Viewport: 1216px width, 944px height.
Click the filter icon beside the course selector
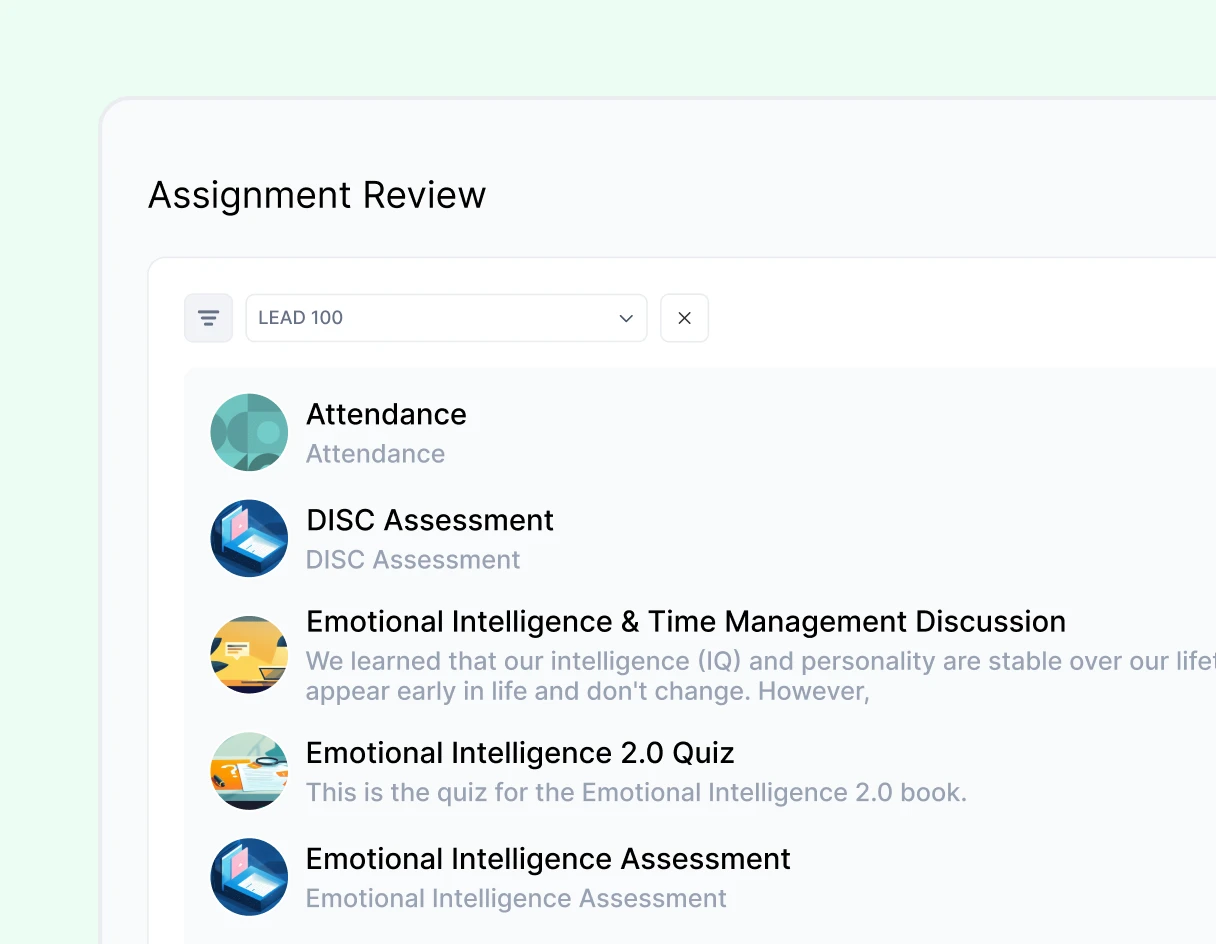coord(208,317)
